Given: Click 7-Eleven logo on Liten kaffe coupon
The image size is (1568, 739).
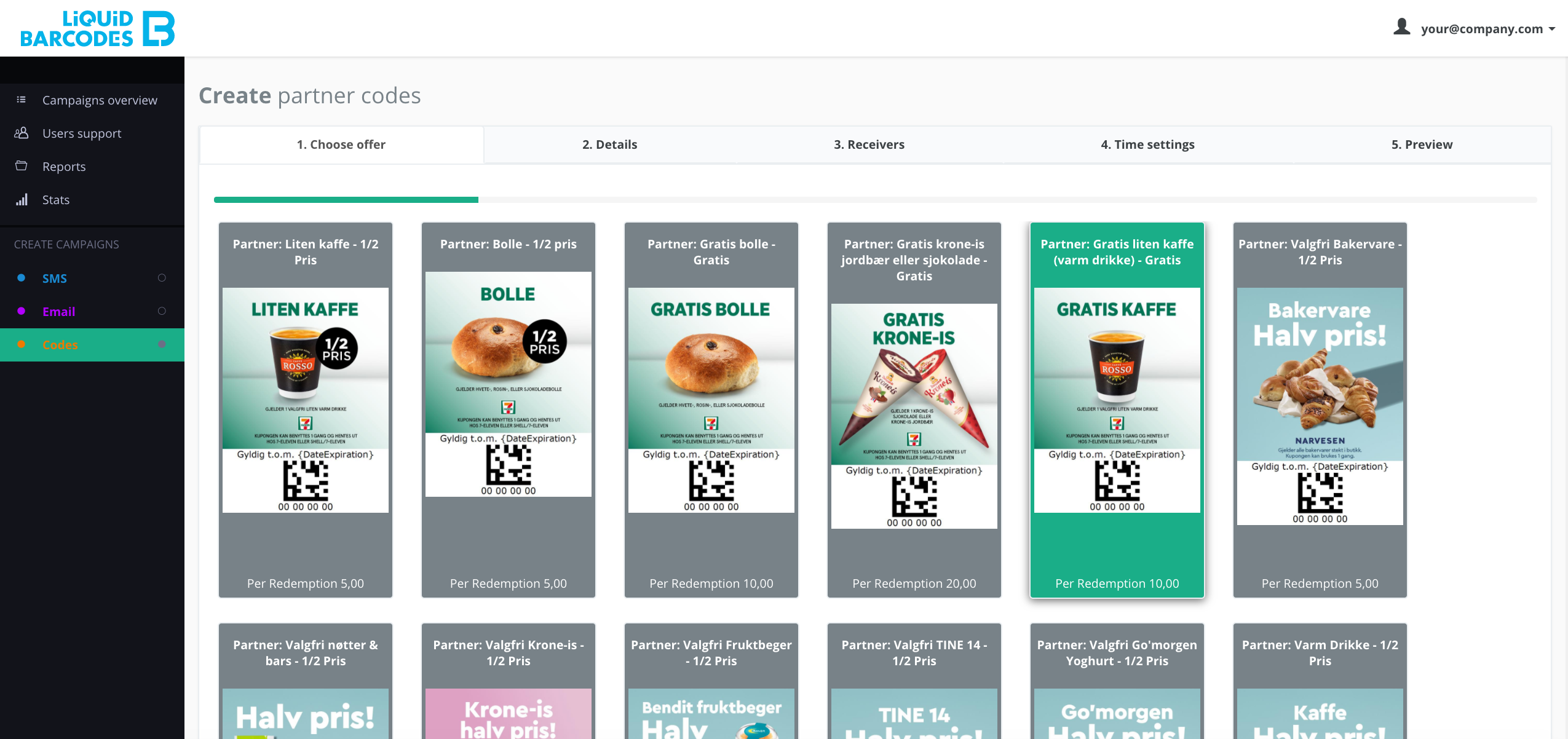Looking at the screenshot, I should tap(306, 423).
